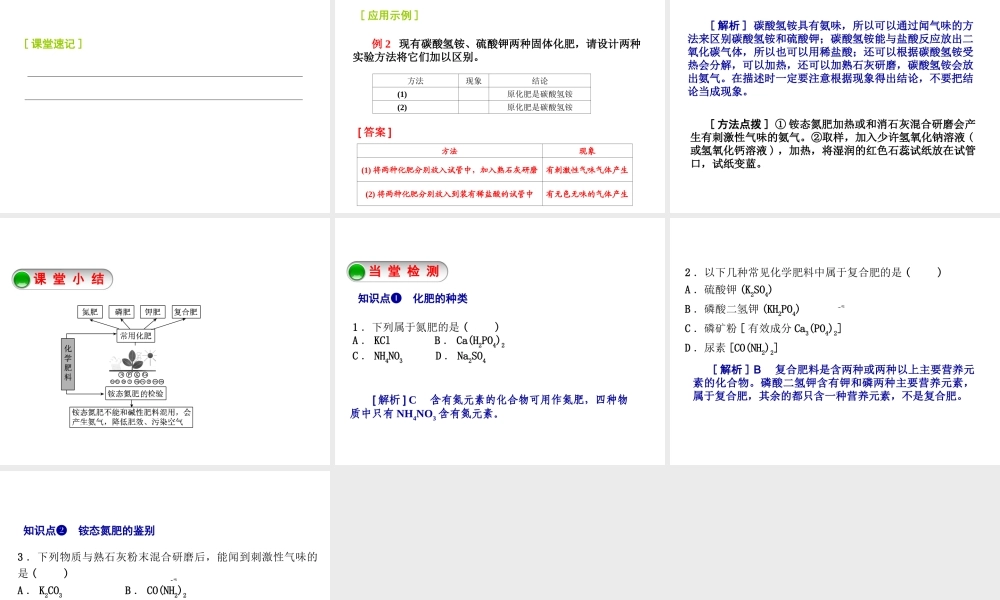Click the green circle beside 当堂检测

point(357,272)
